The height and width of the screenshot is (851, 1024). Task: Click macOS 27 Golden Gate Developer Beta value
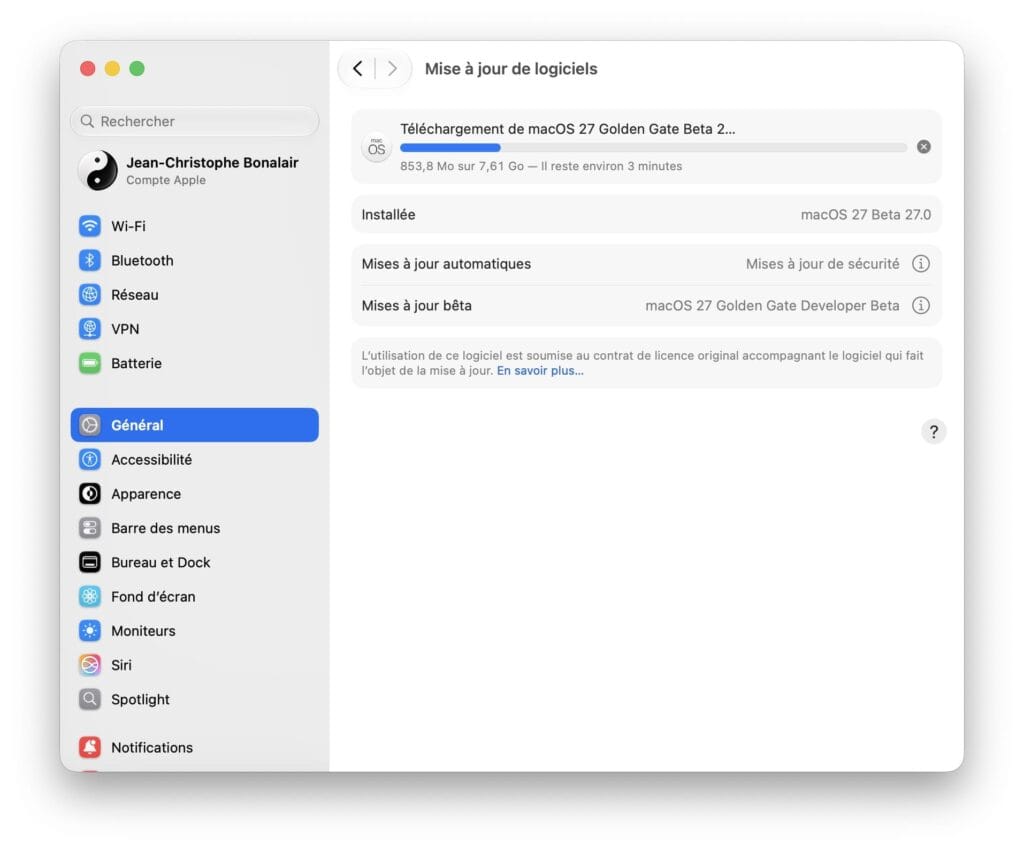coord(773,306)
